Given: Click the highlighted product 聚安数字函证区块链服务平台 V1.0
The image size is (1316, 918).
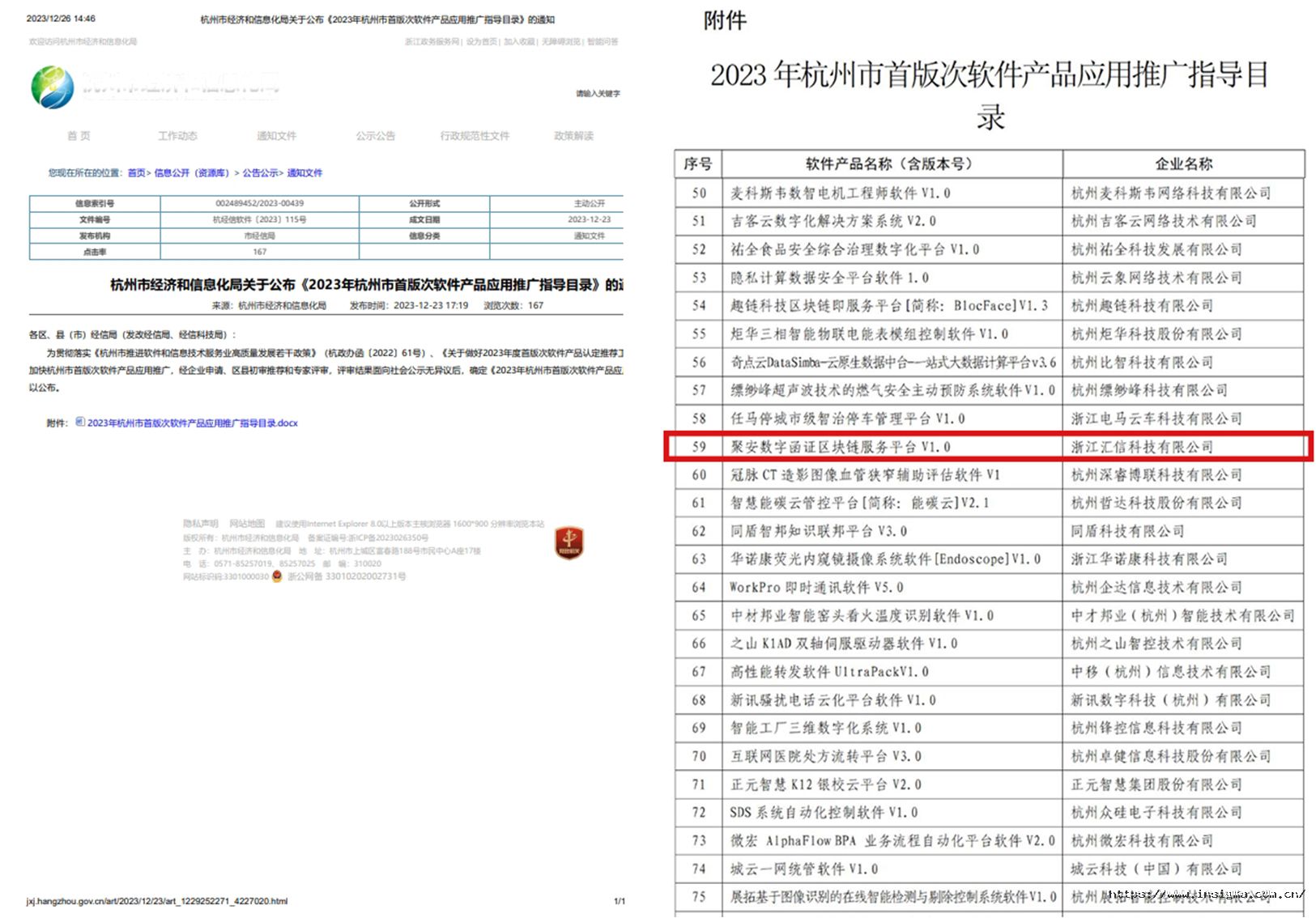Looking at the screenshot, I should click(841, 447).
